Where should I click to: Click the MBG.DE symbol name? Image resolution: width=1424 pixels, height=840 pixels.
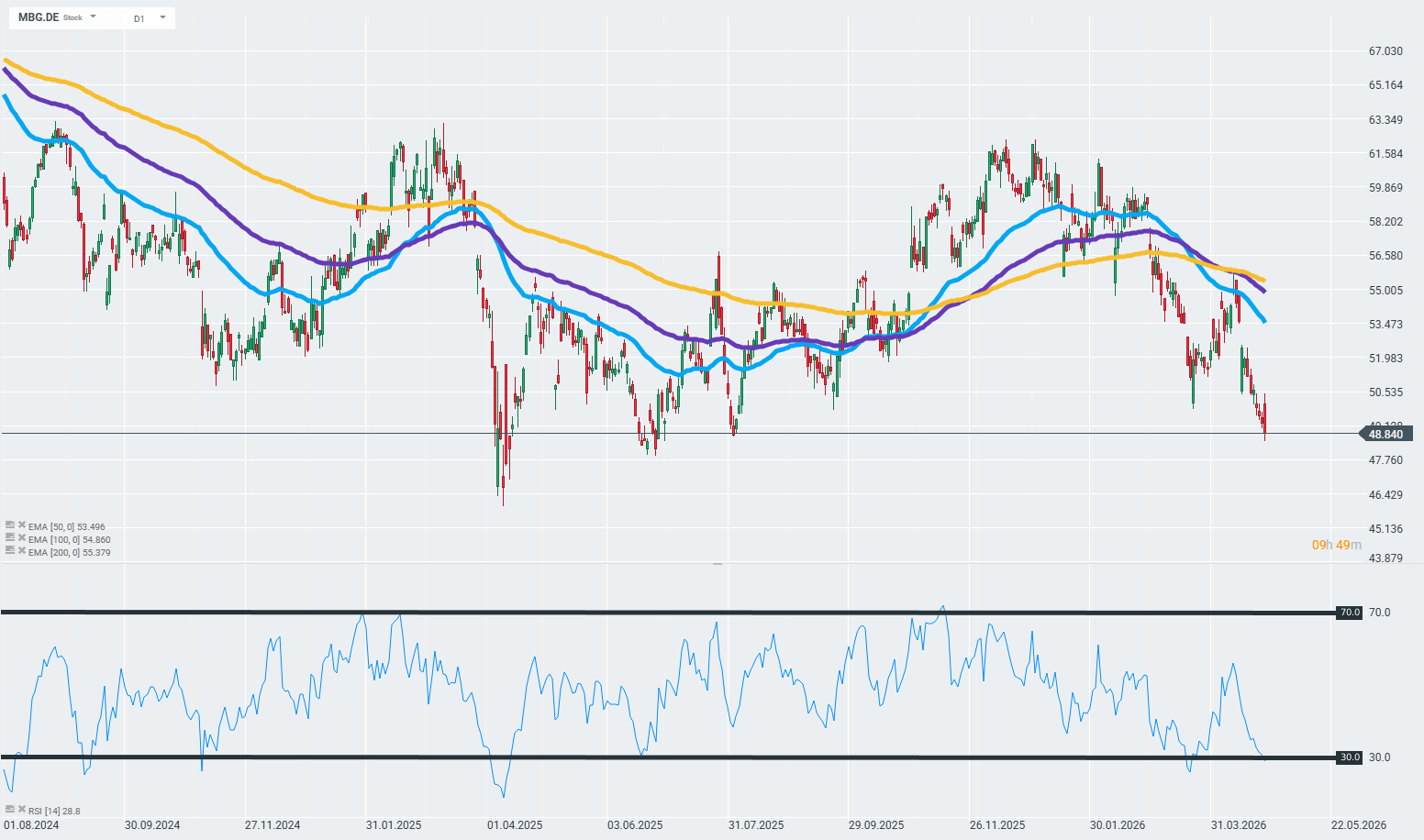(39, 17)
